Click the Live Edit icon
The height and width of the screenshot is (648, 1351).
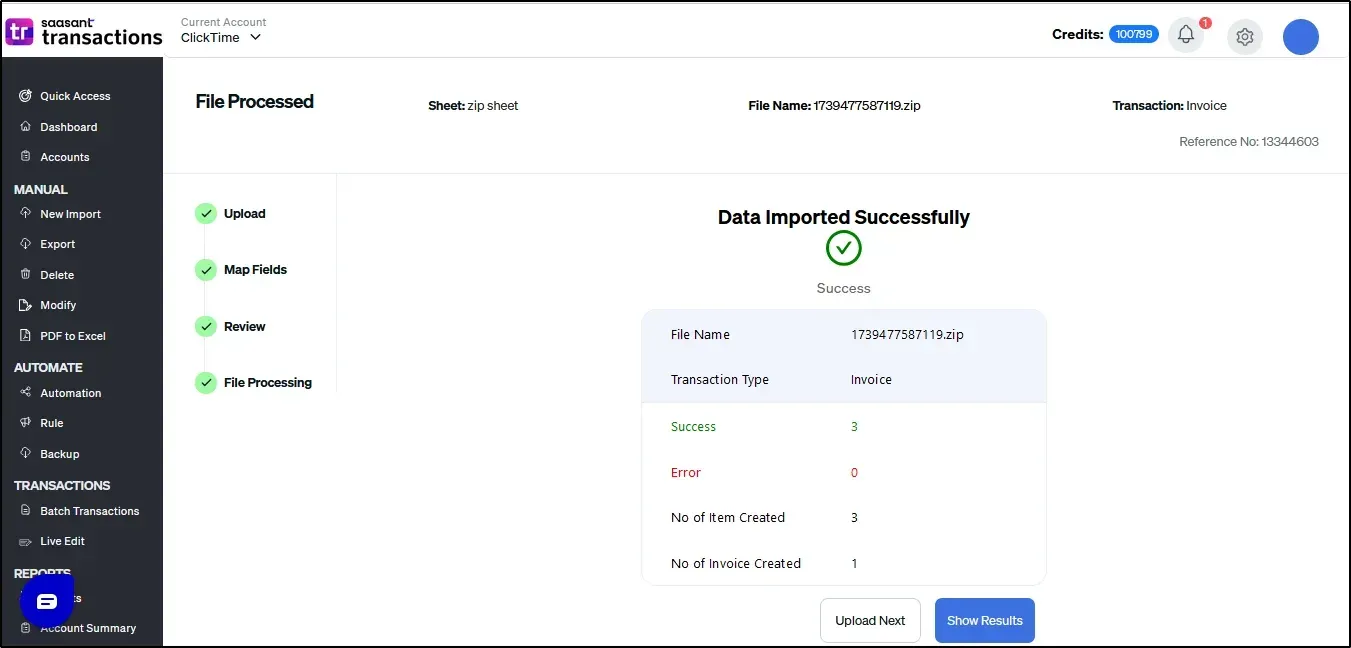click(25, 541)
